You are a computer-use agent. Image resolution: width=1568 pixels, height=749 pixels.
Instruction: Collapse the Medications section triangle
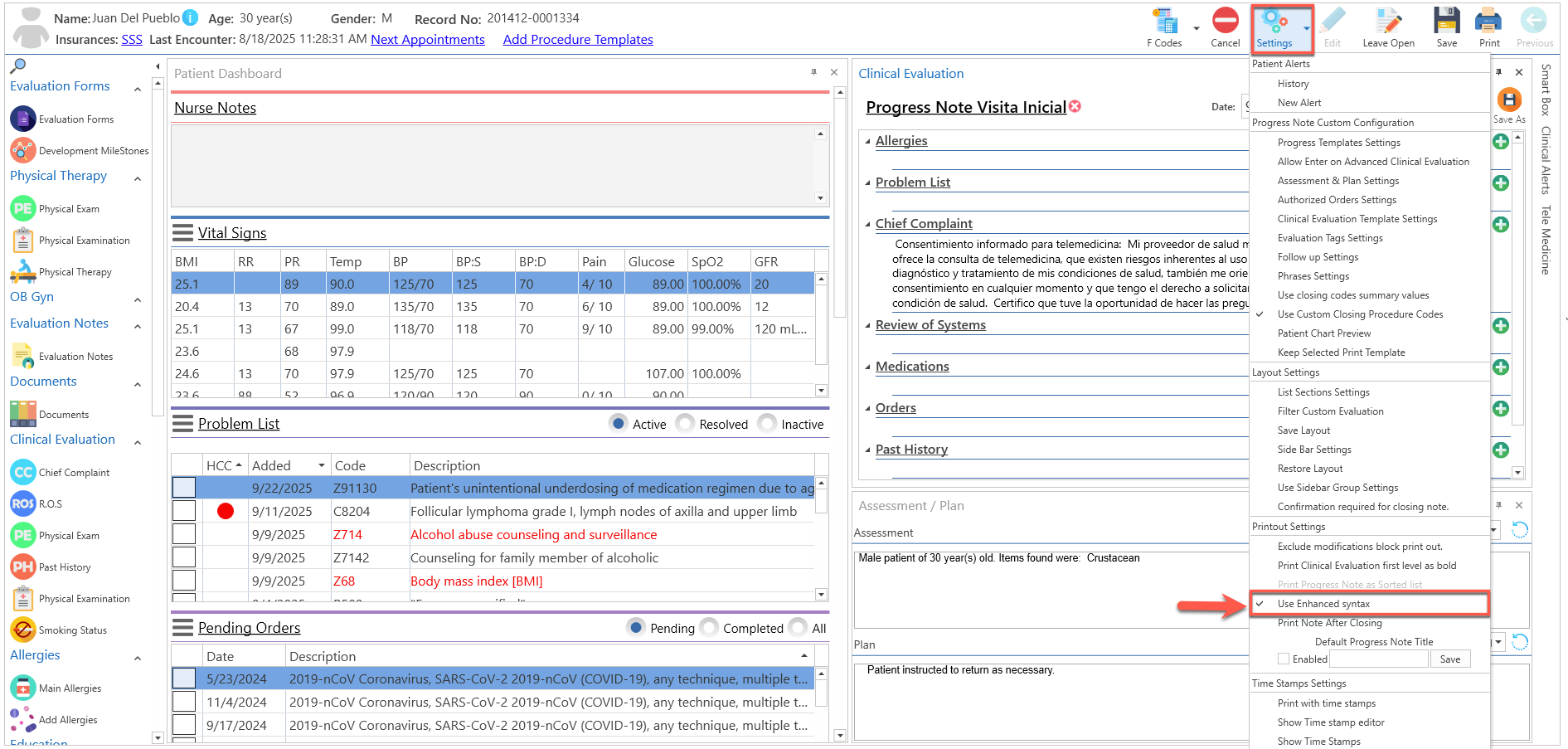(x=867, y=367)
